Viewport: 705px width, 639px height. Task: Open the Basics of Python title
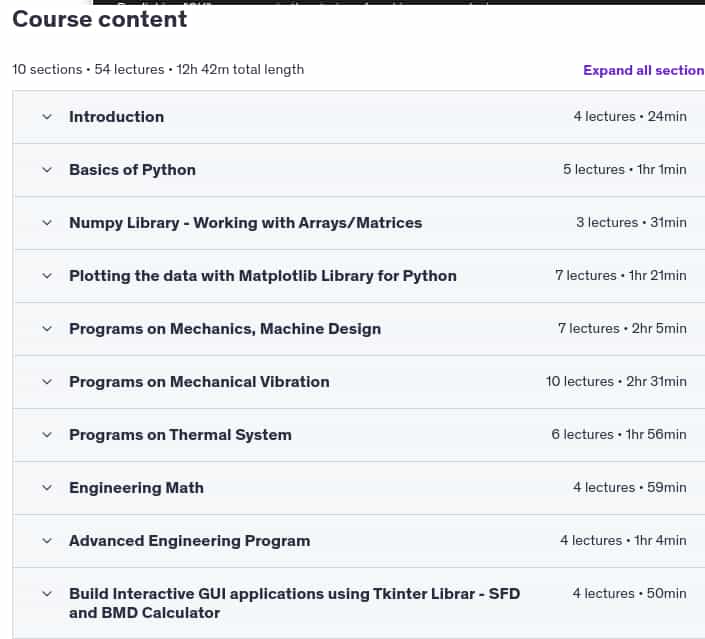click(132, 170)
